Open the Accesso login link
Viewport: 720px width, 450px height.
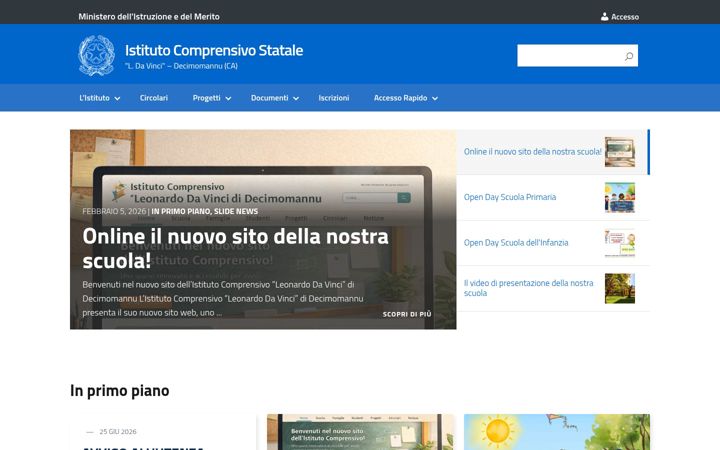624,17
